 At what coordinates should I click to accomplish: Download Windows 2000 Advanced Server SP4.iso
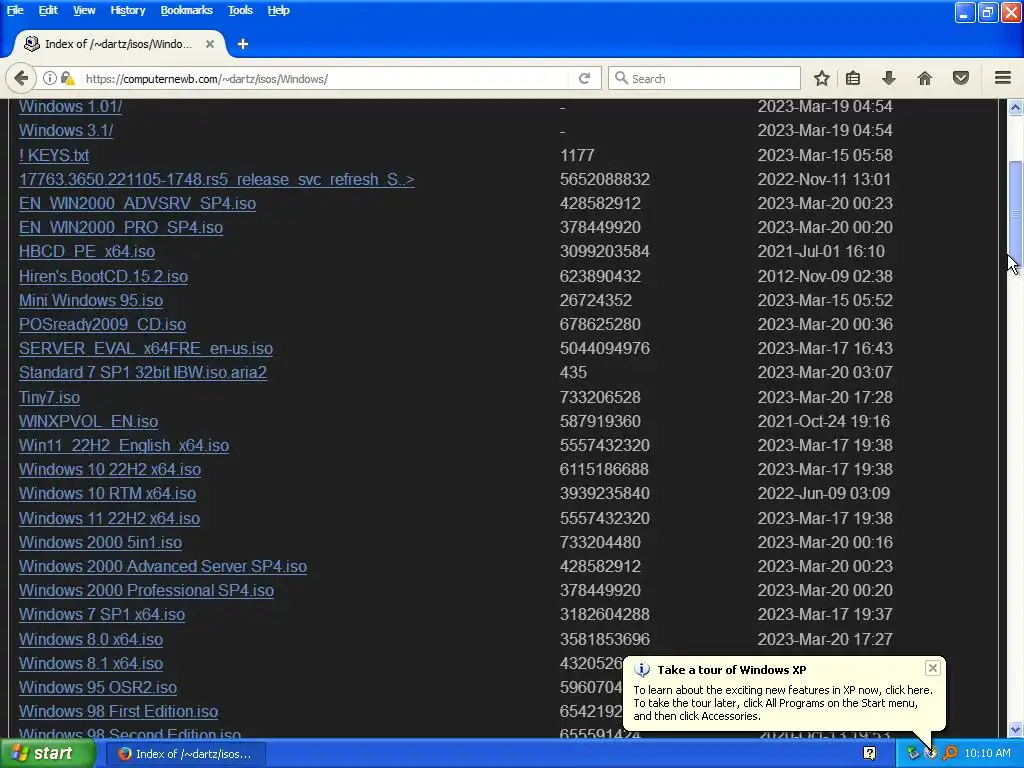click(x=163, y=567)
